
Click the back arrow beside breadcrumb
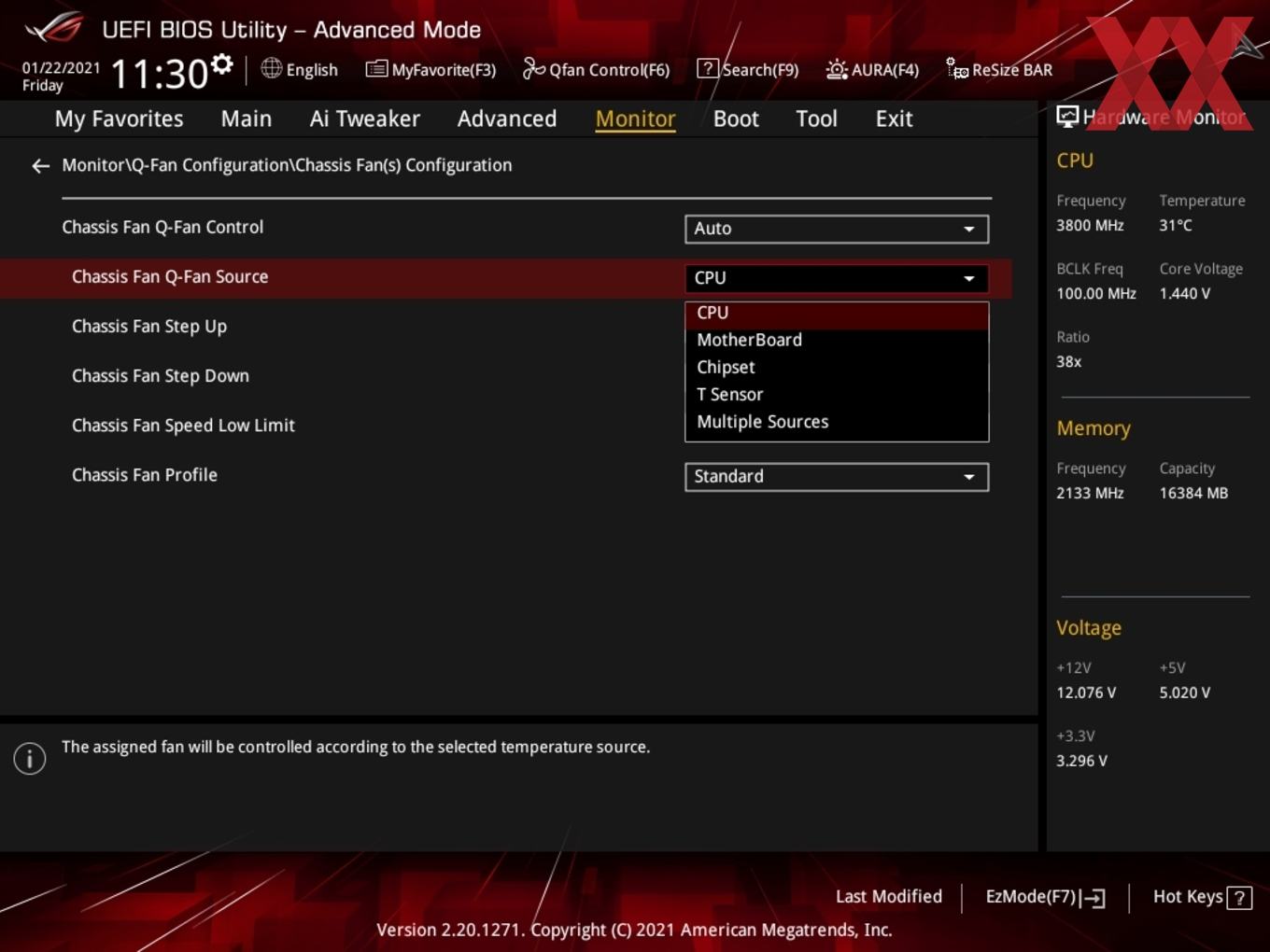[x=40, y=166]
